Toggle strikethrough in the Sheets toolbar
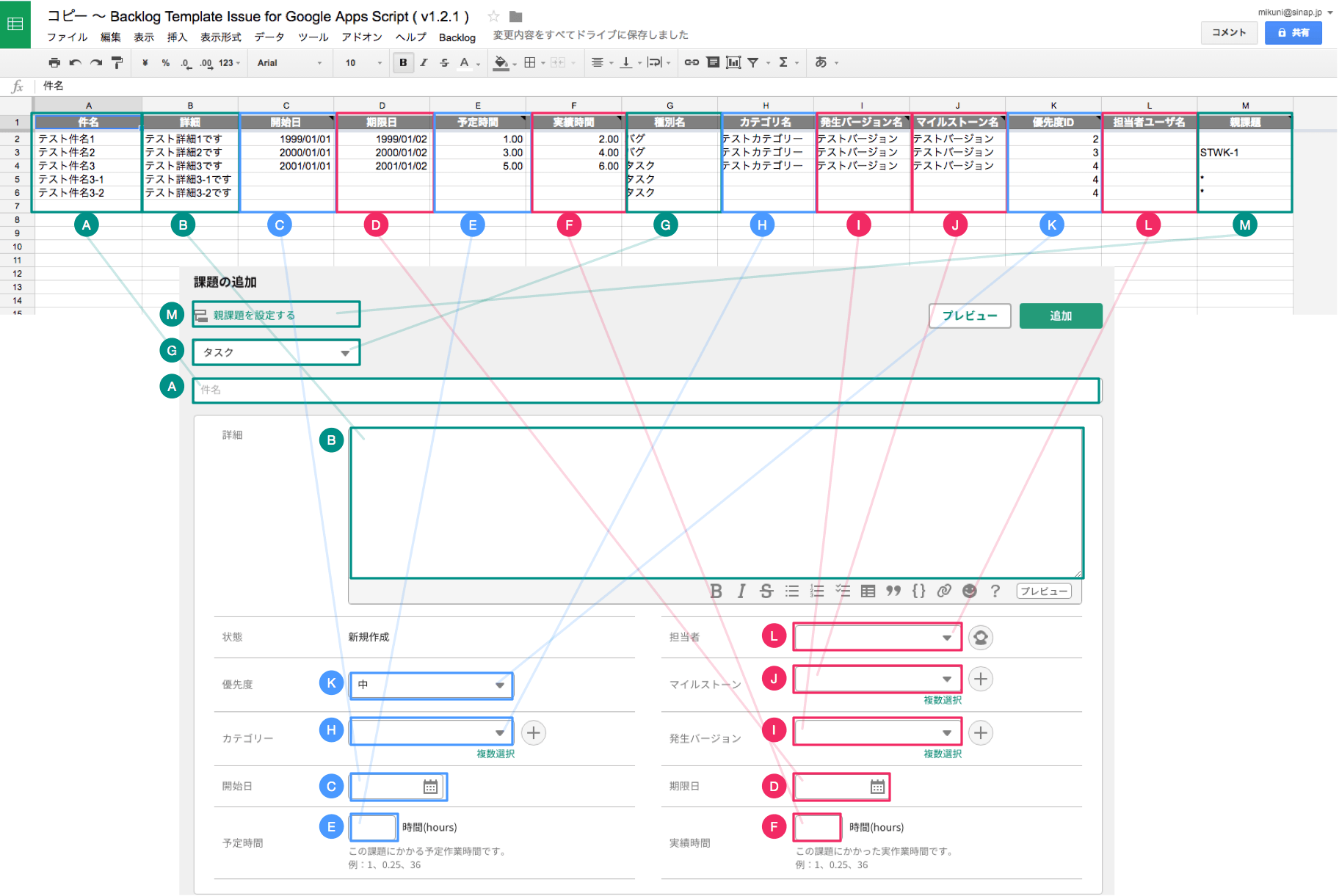 coord(444,63)
